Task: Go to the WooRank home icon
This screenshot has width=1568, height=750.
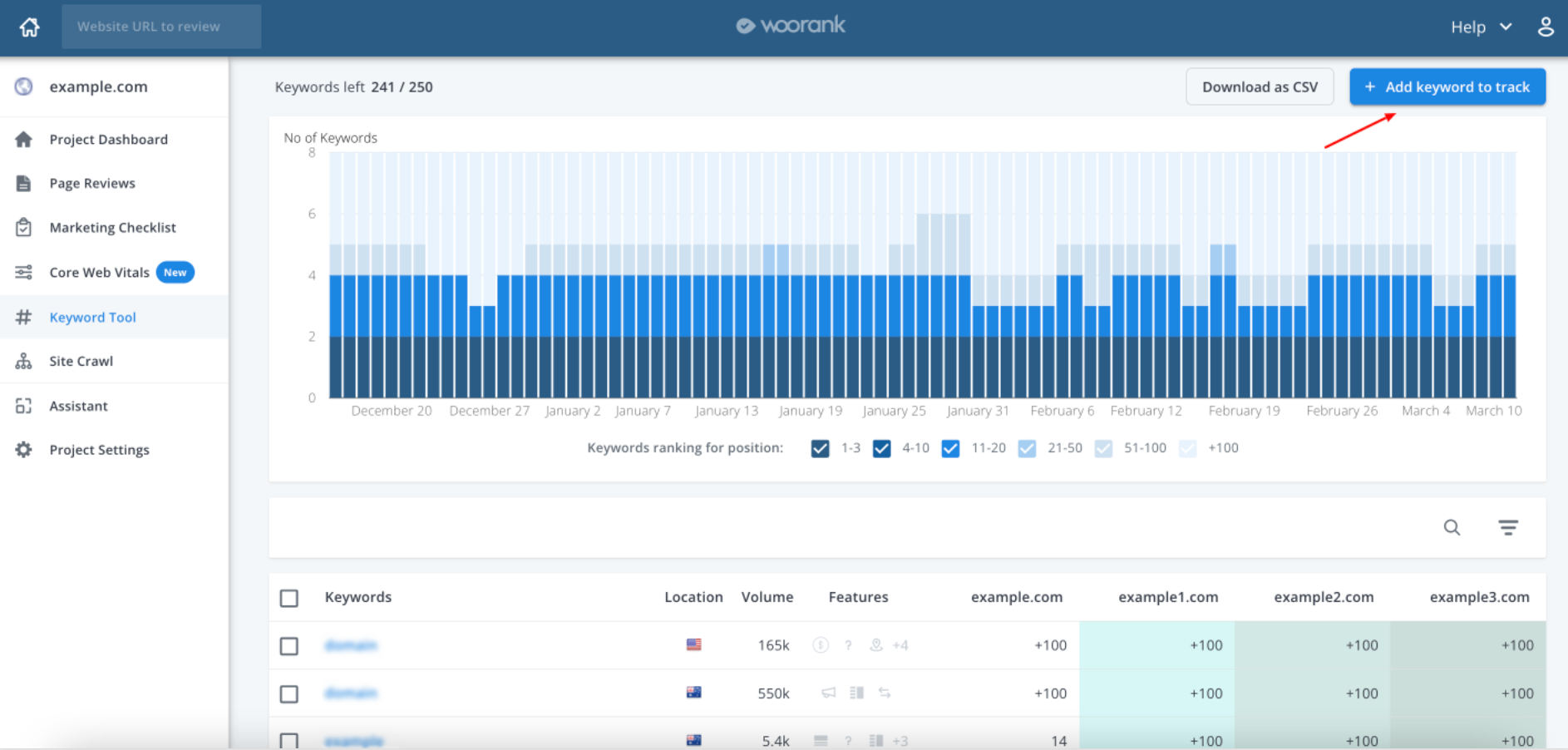Action: pos(30,27)
